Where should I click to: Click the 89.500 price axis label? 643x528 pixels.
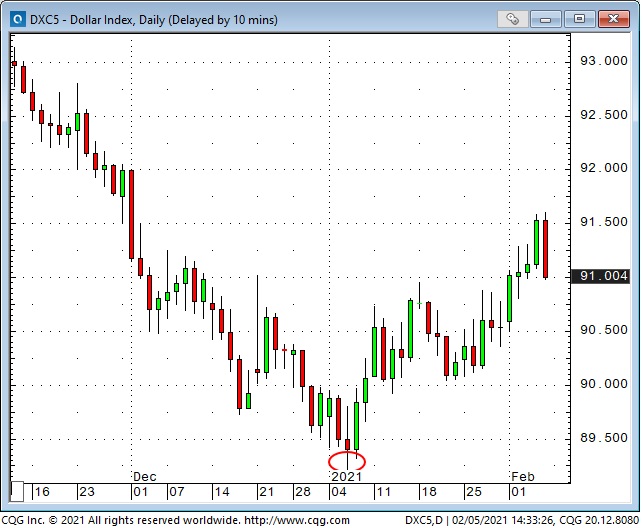point(604,438)
